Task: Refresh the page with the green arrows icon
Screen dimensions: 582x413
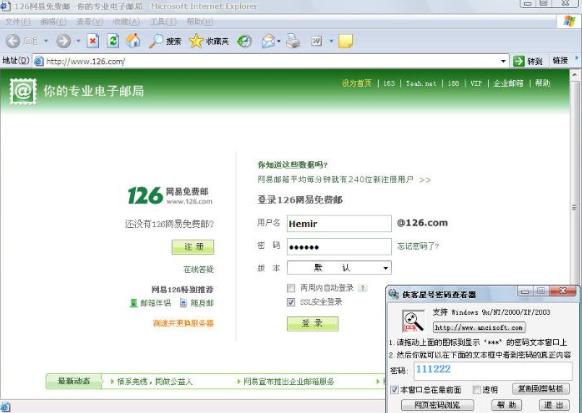Action: point(113,41)
